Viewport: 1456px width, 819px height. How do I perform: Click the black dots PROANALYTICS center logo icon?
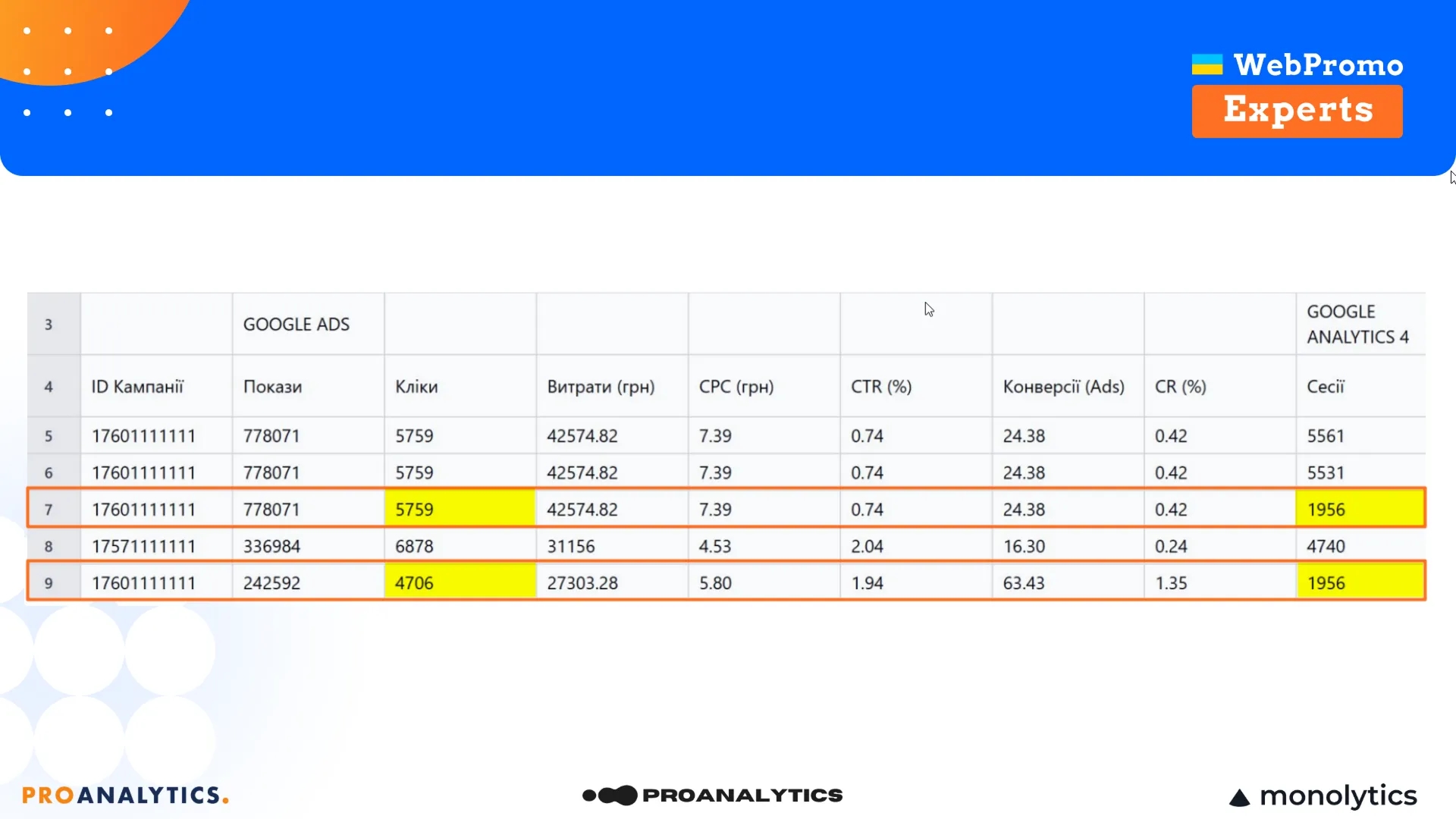(x=610, y=795)
